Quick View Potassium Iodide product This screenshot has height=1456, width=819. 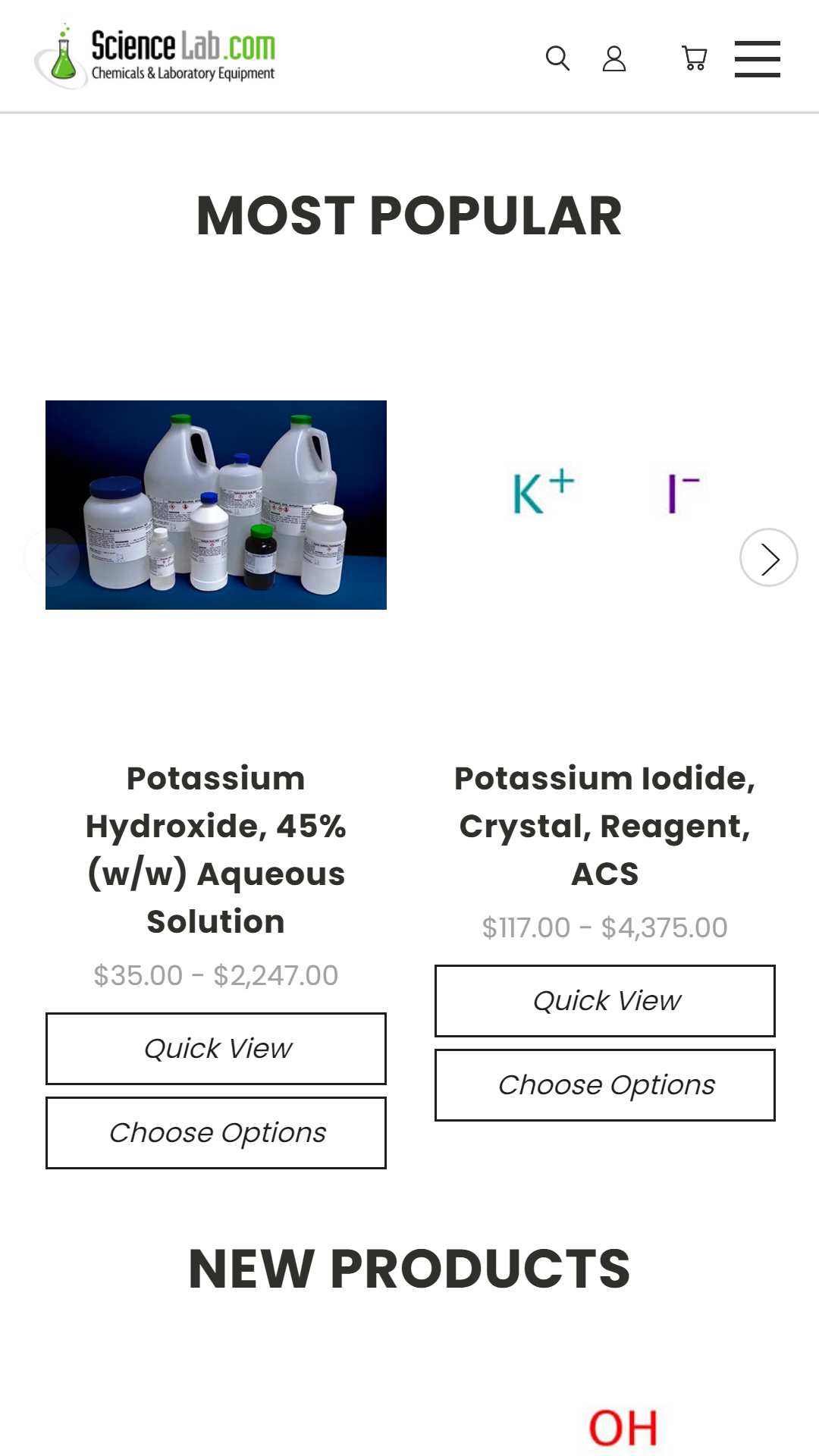(x=605, y=1001)
